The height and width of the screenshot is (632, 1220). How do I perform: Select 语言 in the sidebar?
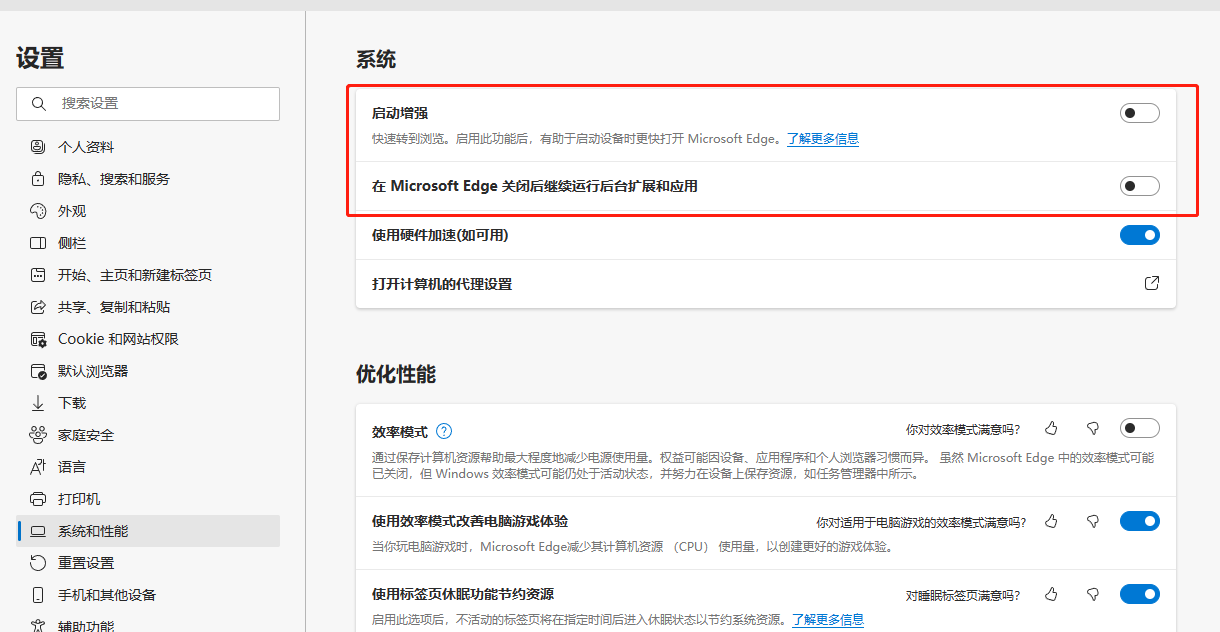coord(148,467)
